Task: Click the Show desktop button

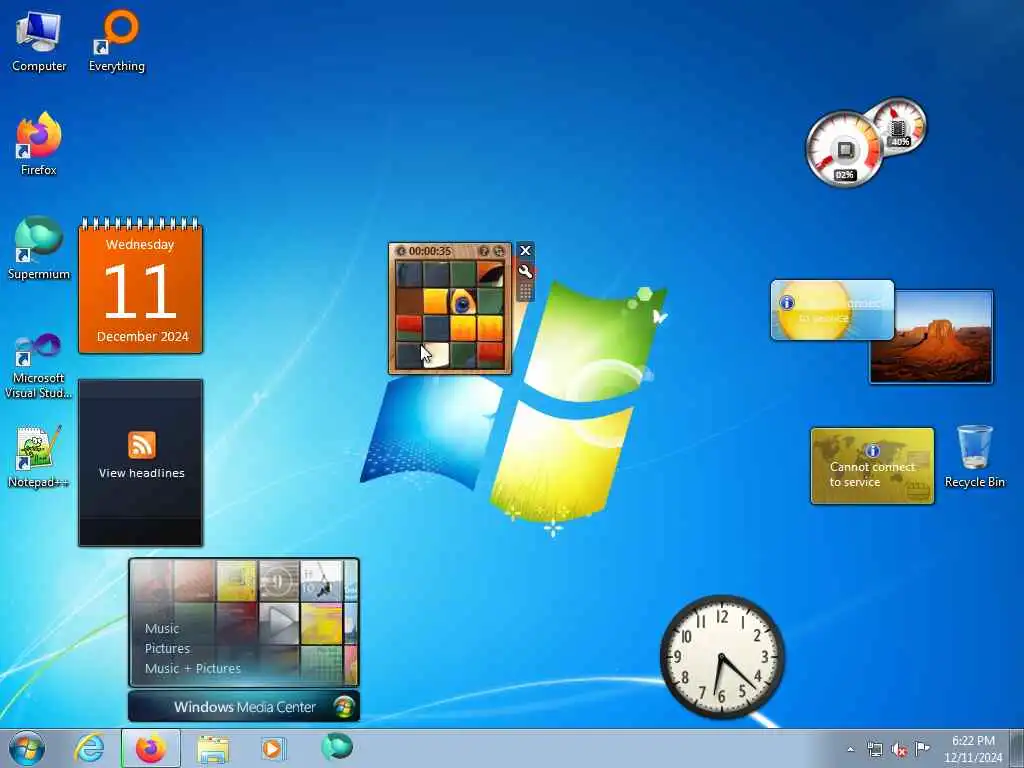Action: pyautogui.click(x=1017, y=748)
